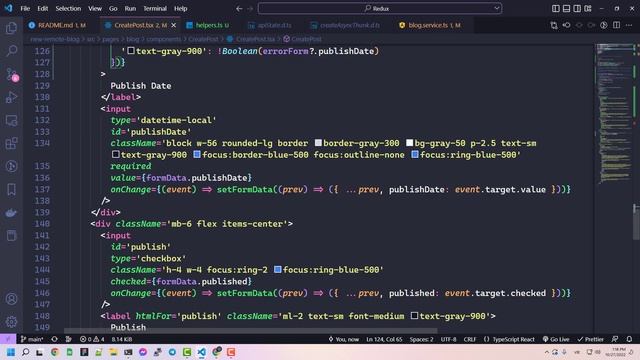Click the editor vertical scrollbar thumb
Viewport: 640px width, 360px height.
(636, 222)
